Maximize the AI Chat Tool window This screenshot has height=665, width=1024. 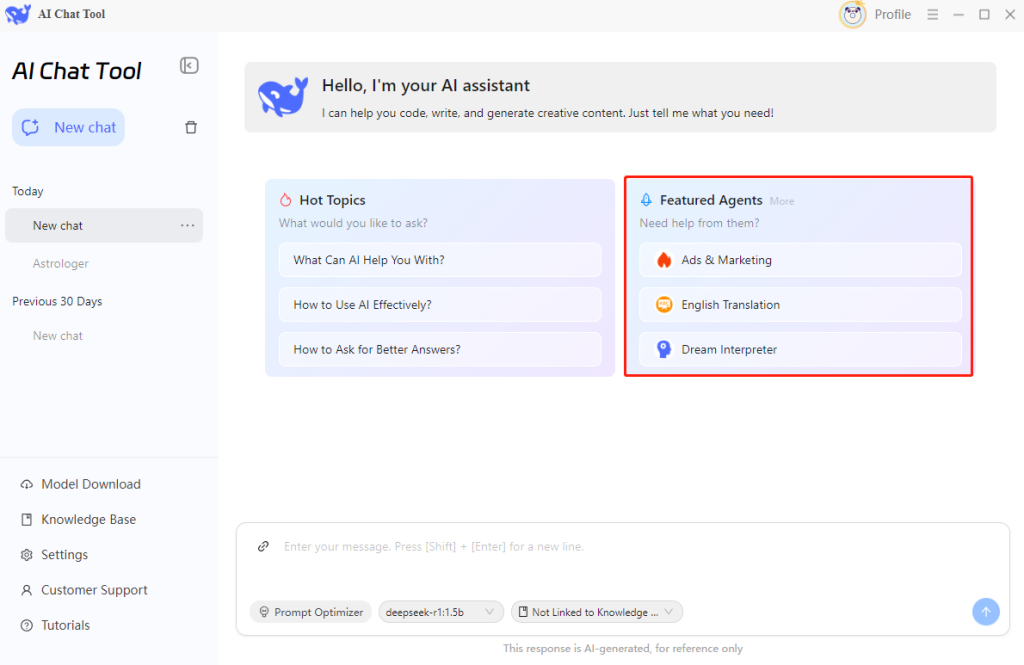984,14
